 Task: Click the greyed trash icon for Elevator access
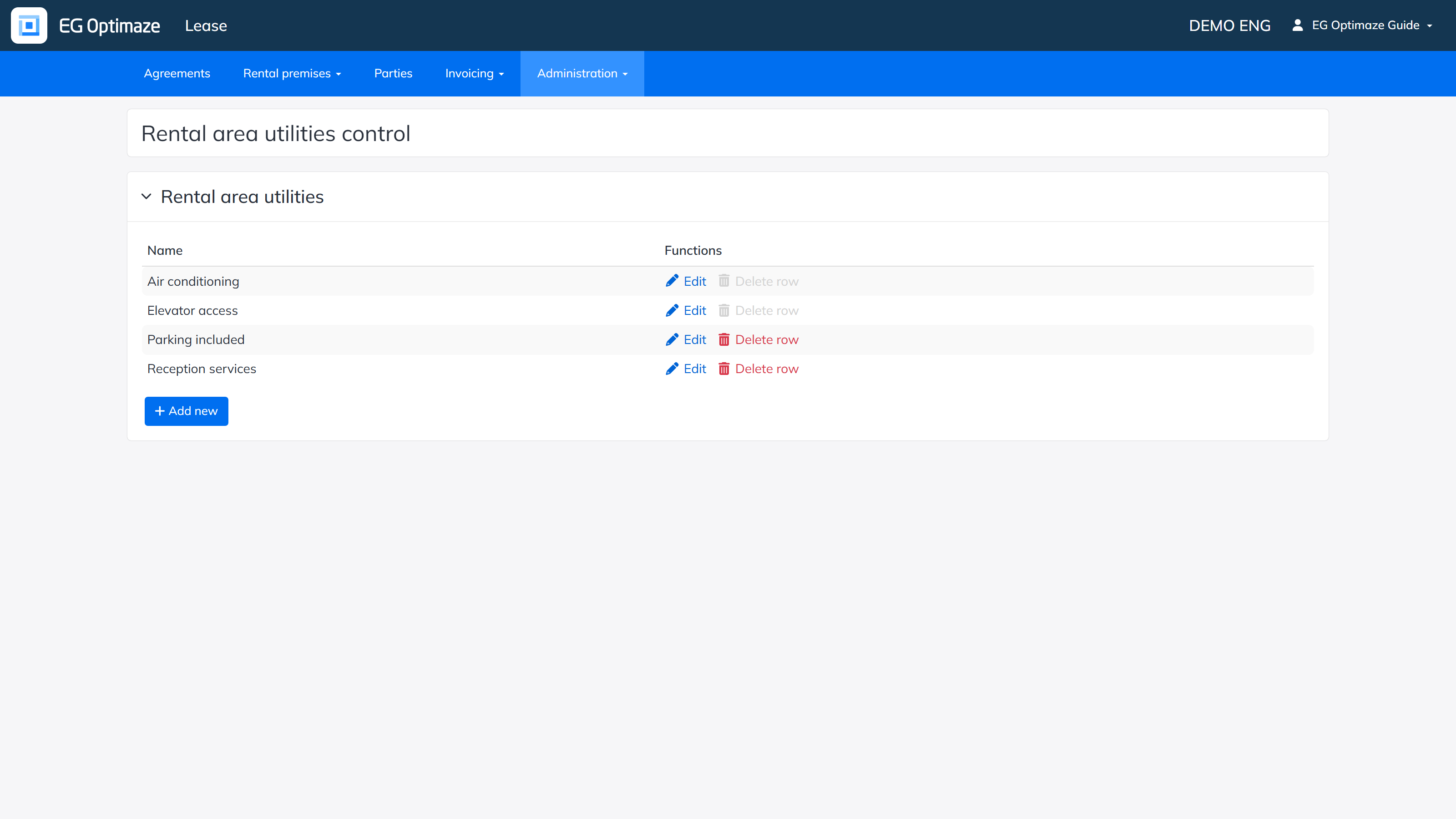click(x=724, y=310)
